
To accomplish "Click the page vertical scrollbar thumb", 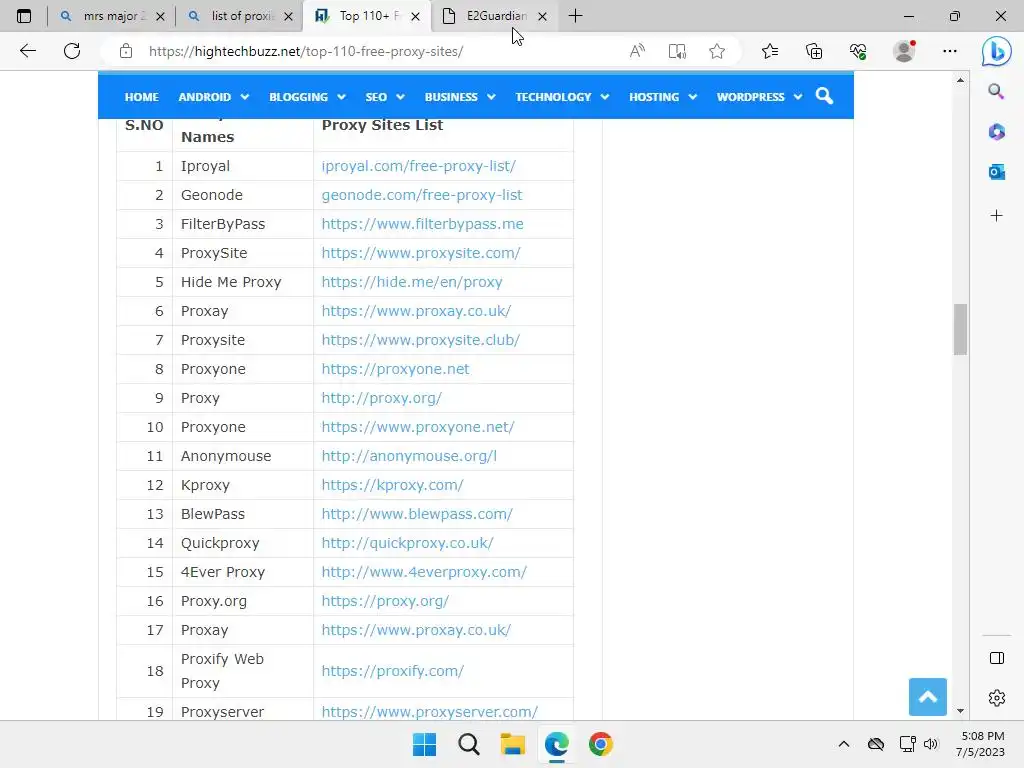I will coord(960,329).
